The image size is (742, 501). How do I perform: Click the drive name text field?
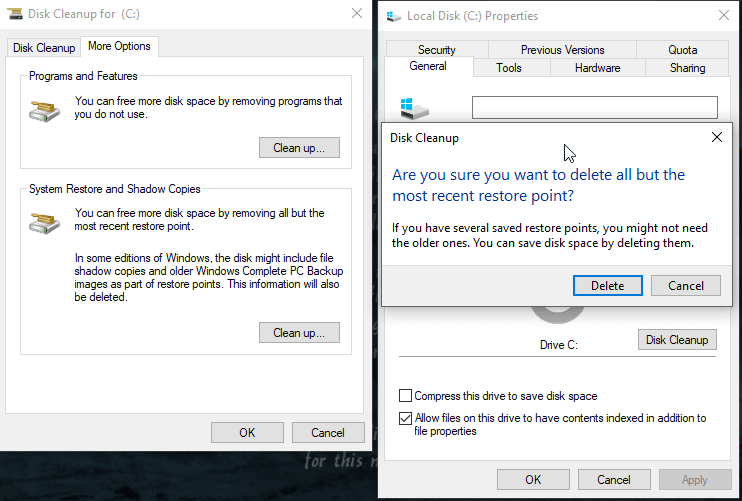tap(594, 107)
